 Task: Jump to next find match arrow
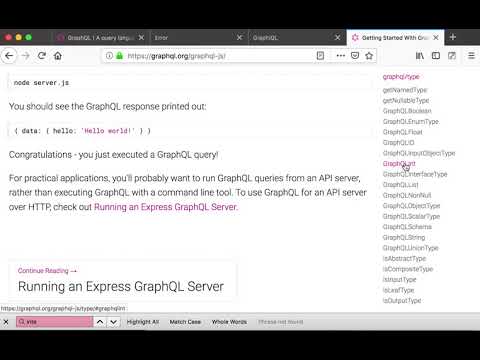[x=113, y=322]
